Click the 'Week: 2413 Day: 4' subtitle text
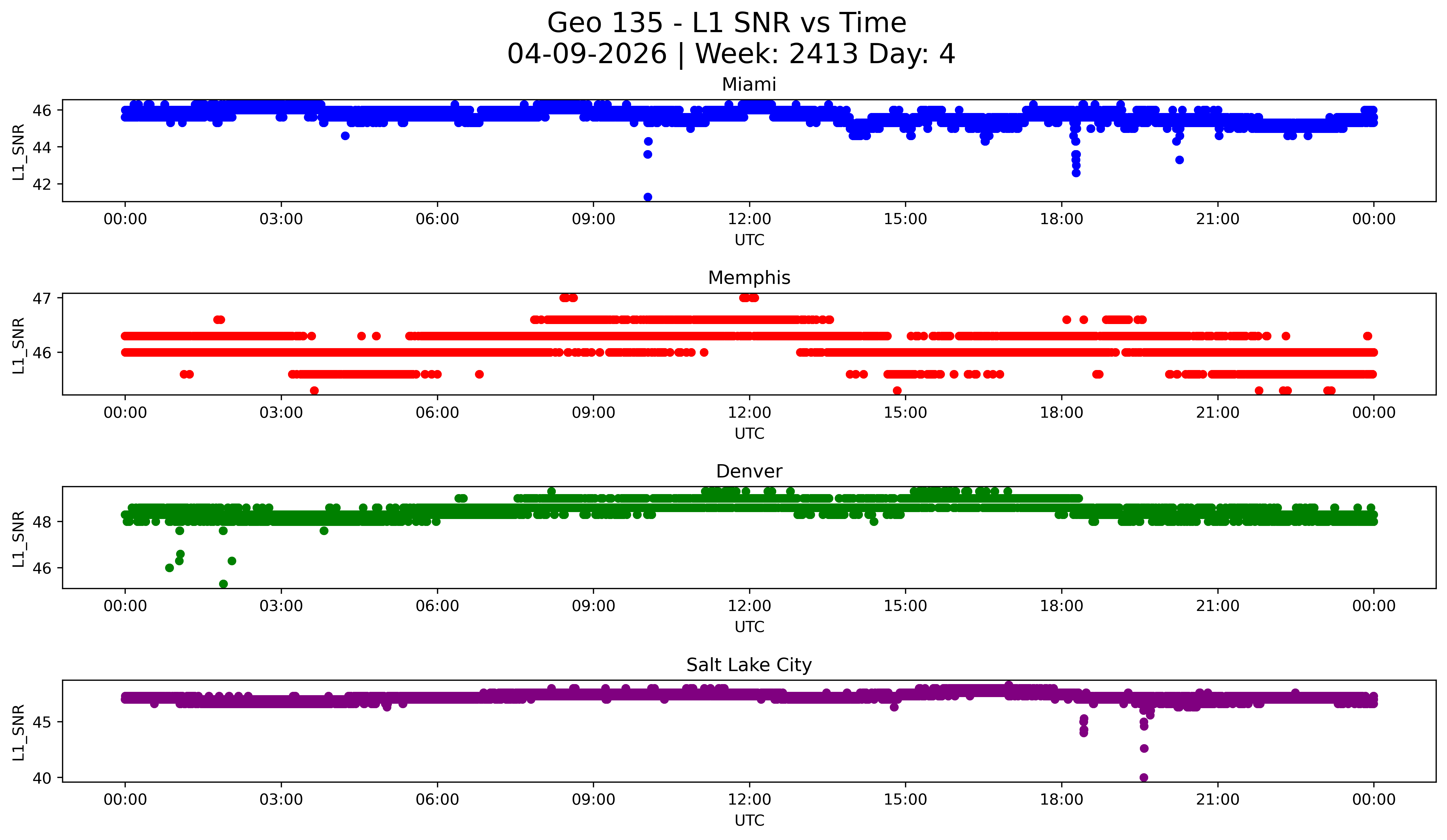Image resolution: width=1447 pixels, height=840 pixels. (824, 54)
